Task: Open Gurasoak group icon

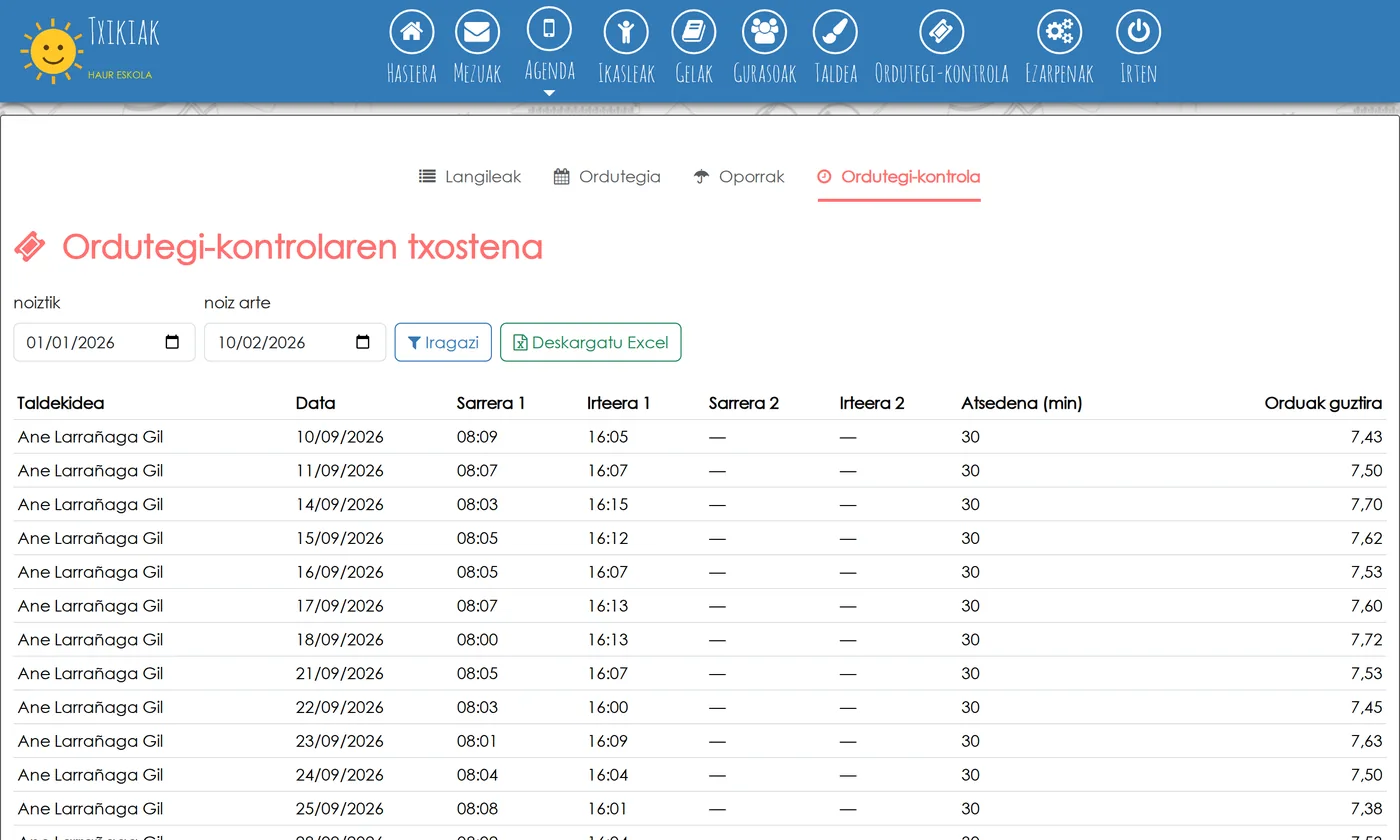Action: [x=764, y=32]
